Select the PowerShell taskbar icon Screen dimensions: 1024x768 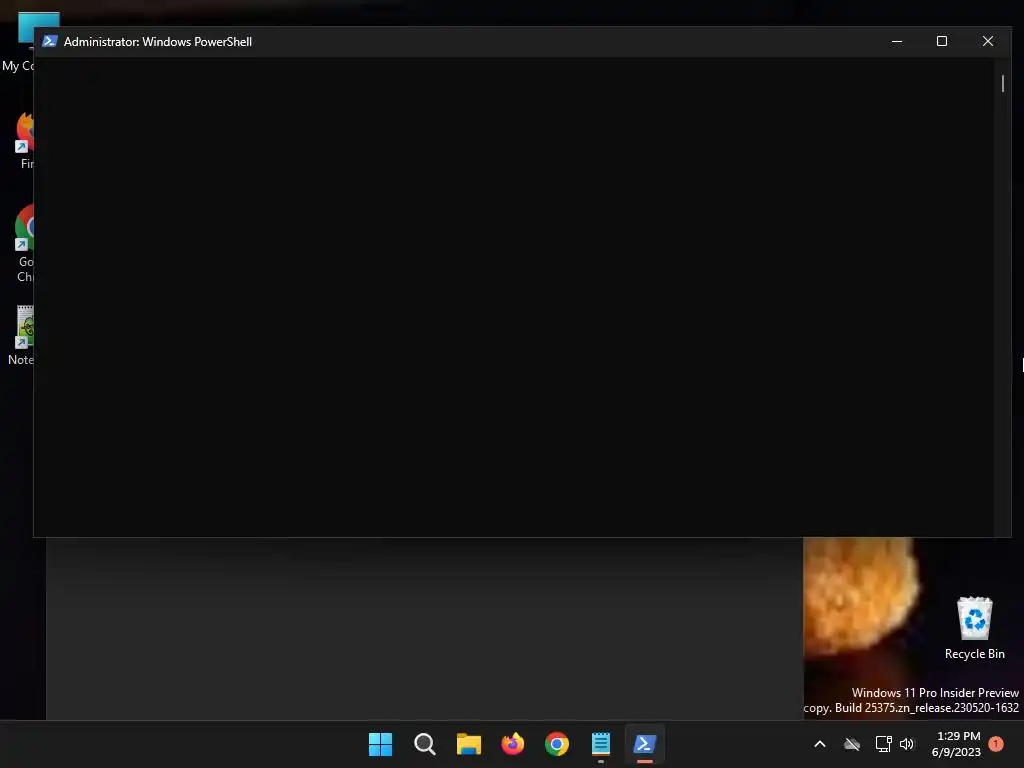pyautogui.click(x=645, y=744)
